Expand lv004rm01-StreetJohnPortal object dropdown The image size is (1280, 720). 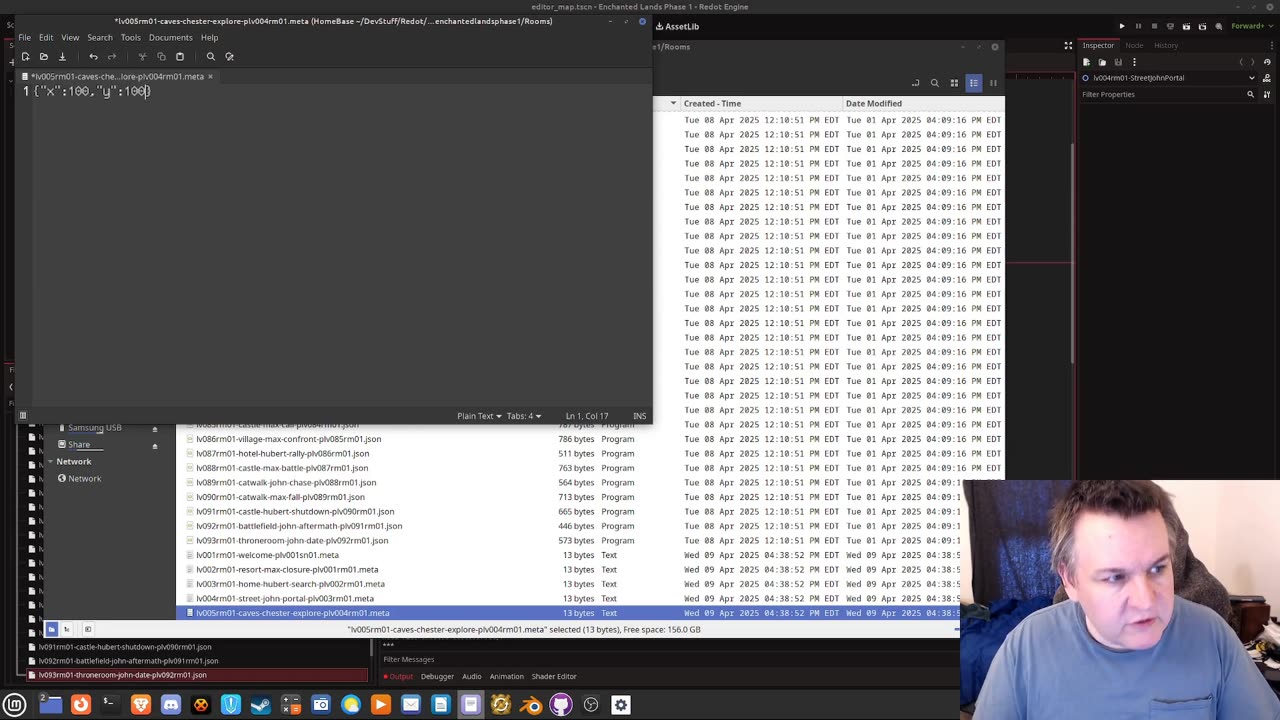(x=1252, y=77)
